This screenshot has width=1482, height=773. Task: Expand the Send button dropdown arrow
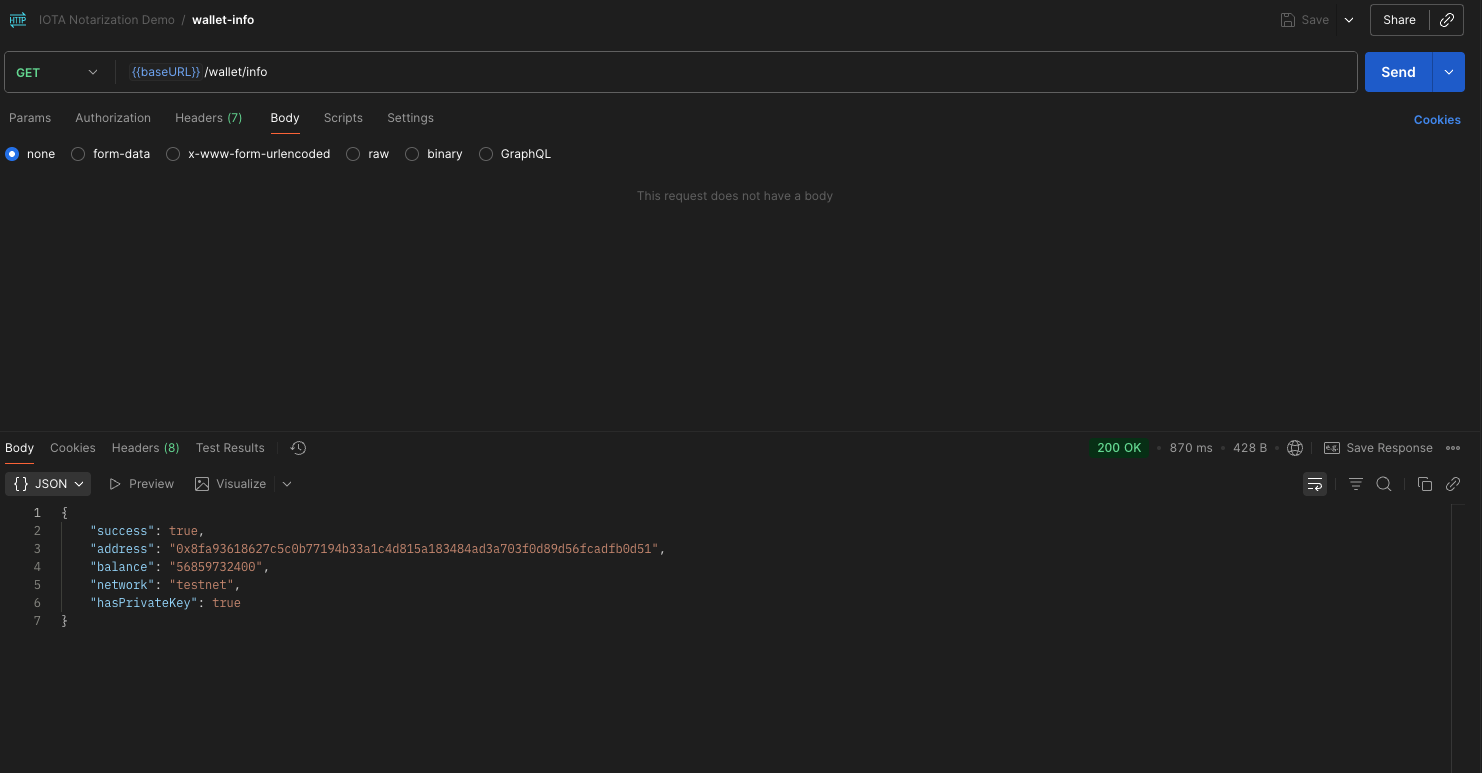tap(1448, 71)
